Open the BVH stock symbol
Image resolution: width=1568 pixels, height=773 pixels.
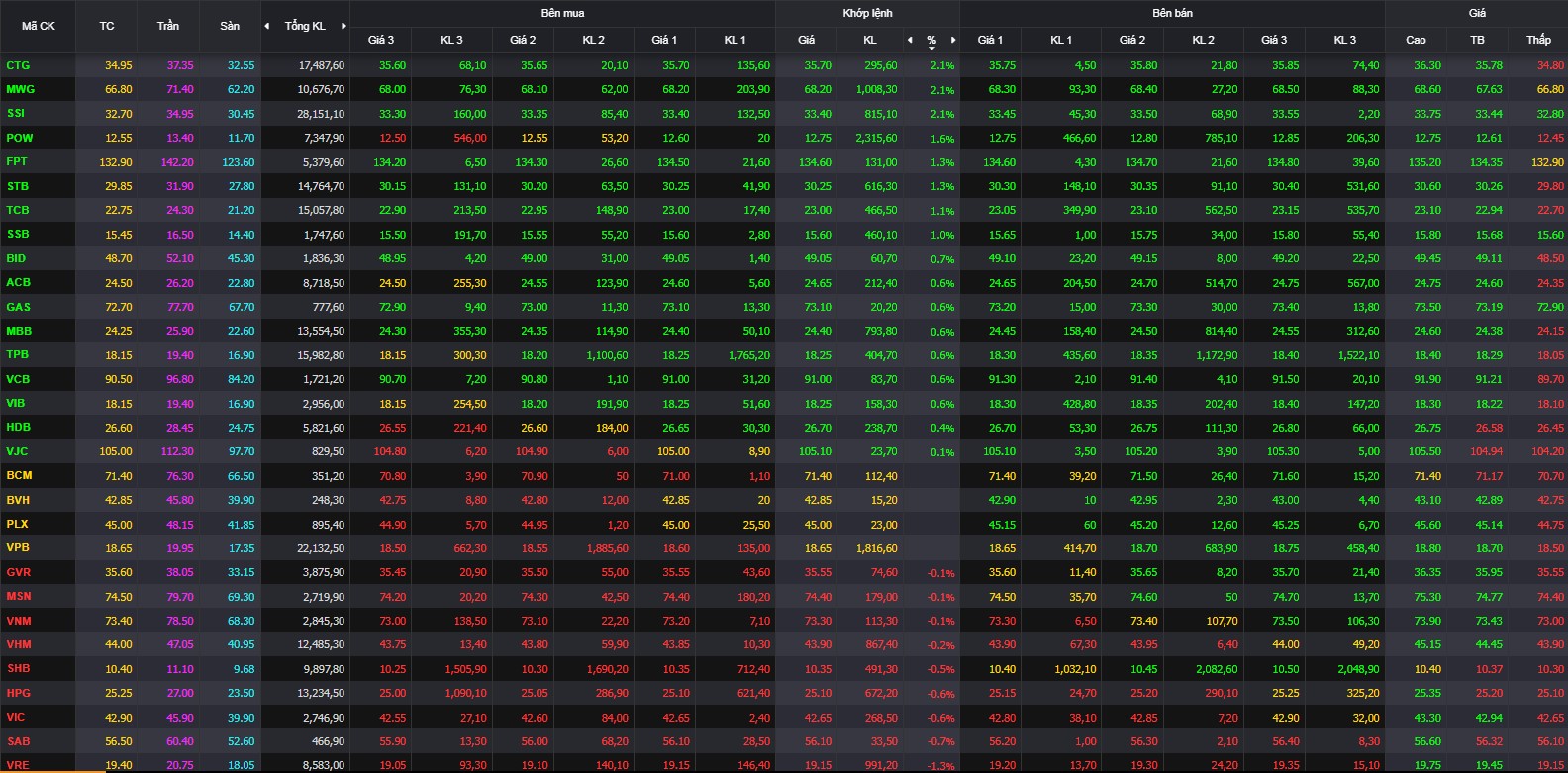tap(18, 500)
